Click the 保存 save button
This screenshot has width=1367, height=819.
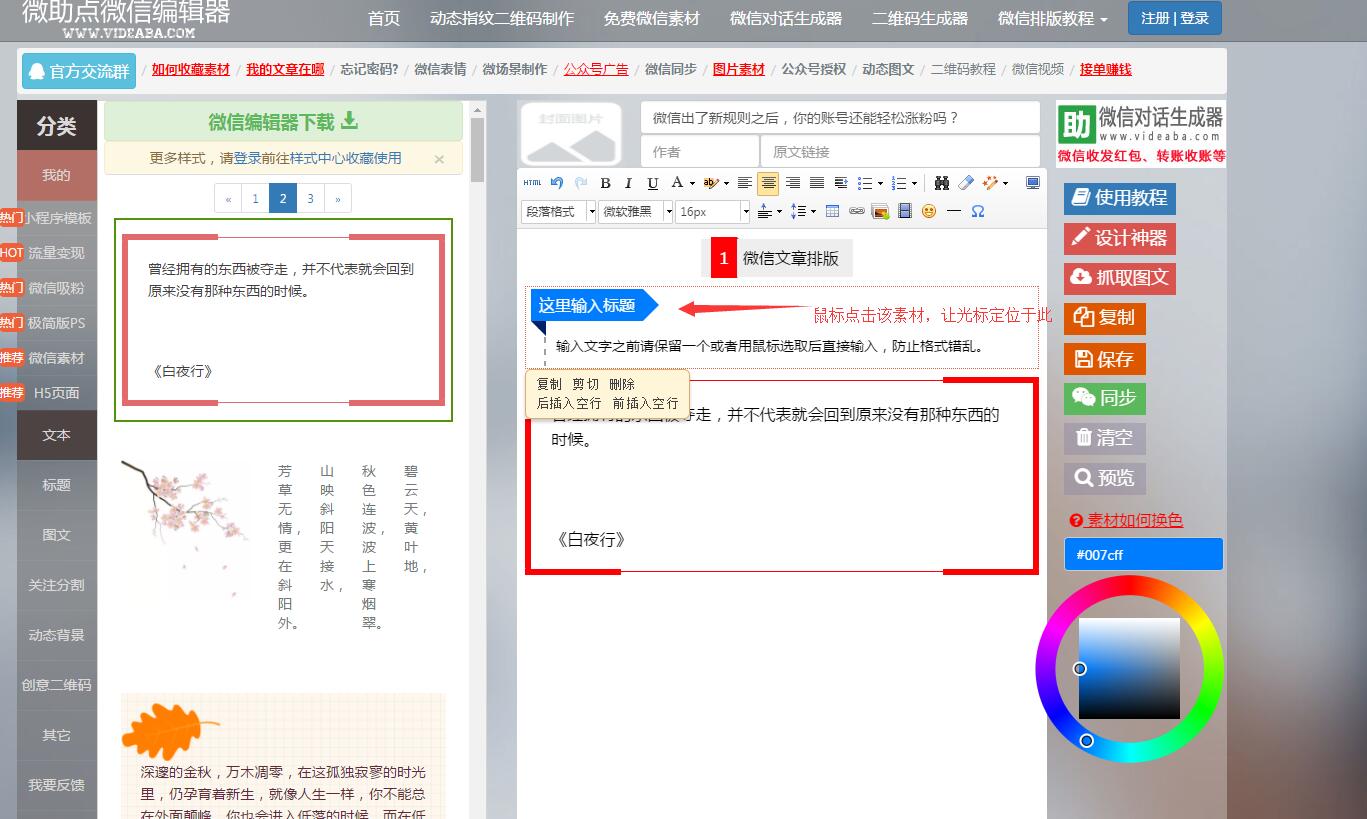pyautogui.click(x=1105, y=358)
